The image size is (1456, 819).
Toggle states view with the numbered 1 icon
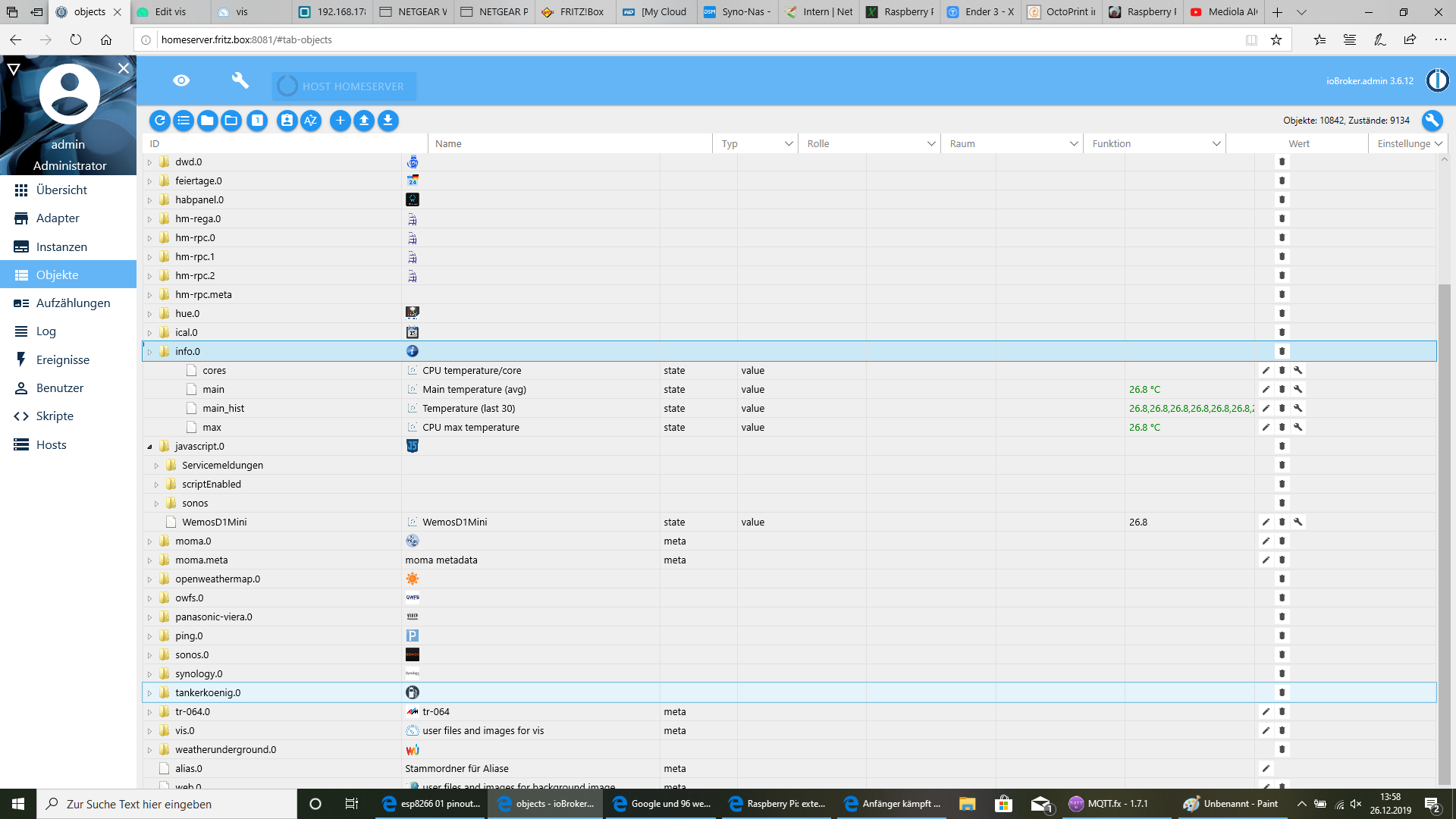[258, 121]
